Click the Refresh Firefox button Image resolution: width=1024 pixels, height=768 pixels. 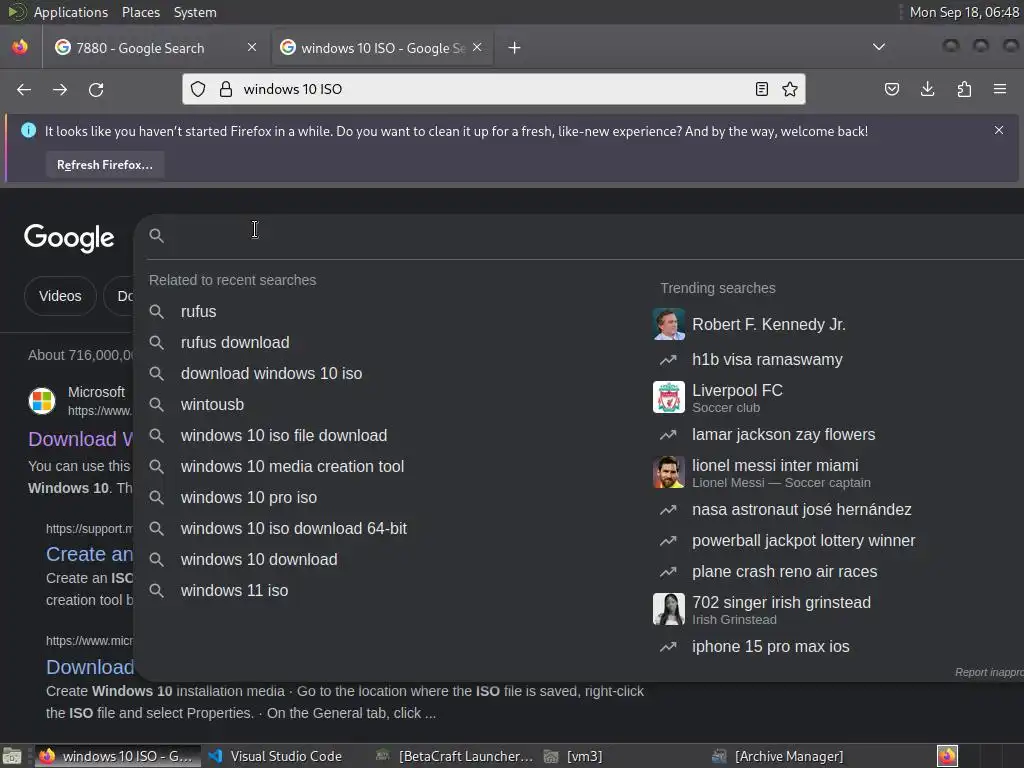click(x=104, y=165)
